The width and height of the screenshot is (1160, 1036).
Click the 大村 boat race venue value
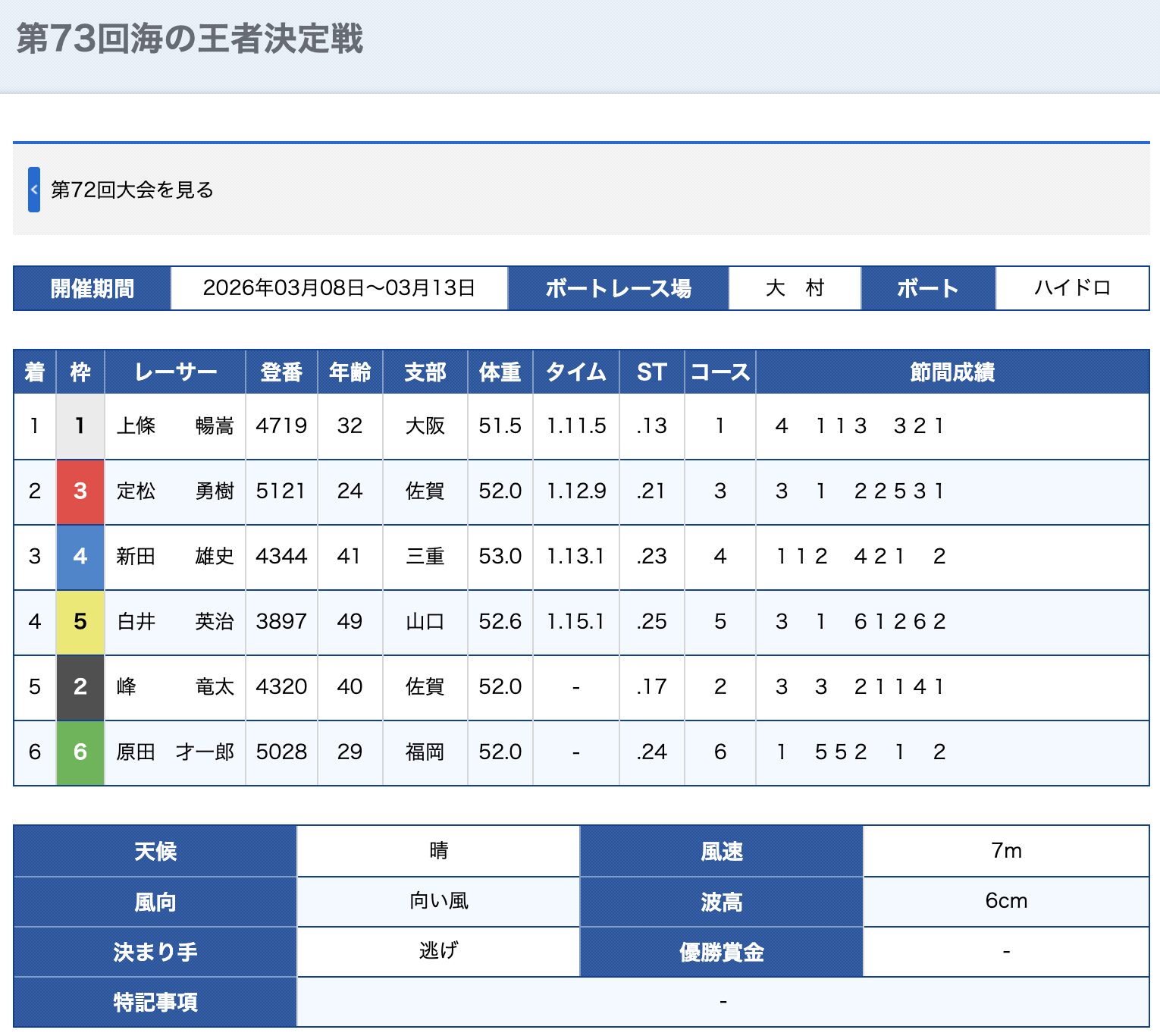tap(795, 288)
